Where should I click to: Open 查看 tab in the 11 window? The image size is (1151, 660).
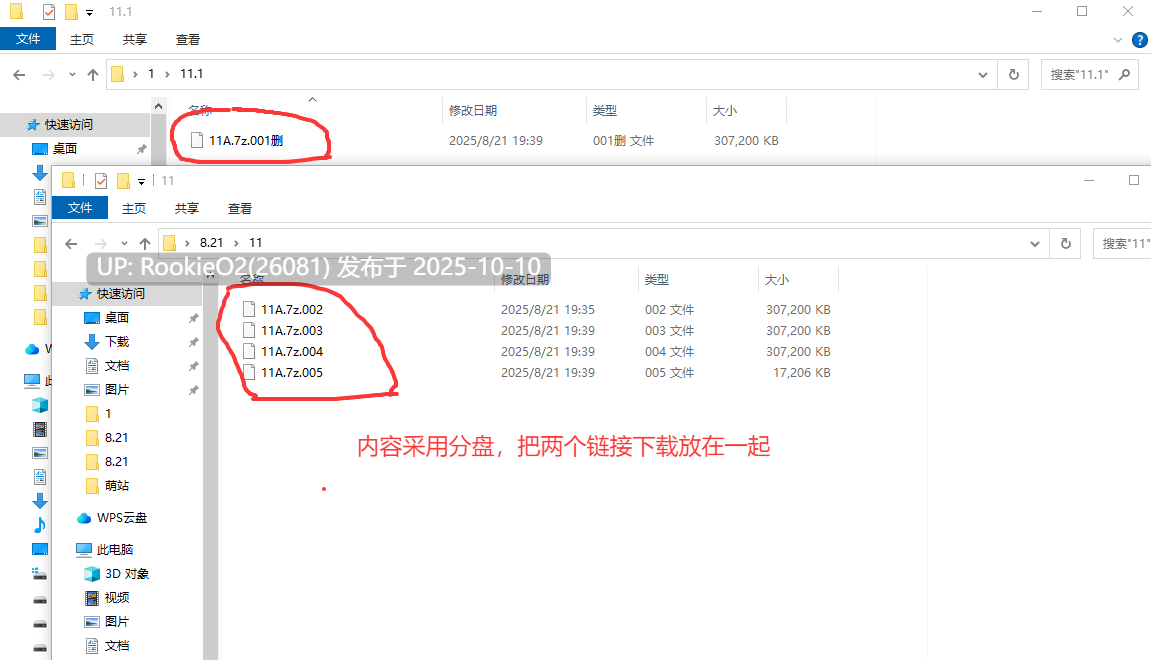pos(240,208)
